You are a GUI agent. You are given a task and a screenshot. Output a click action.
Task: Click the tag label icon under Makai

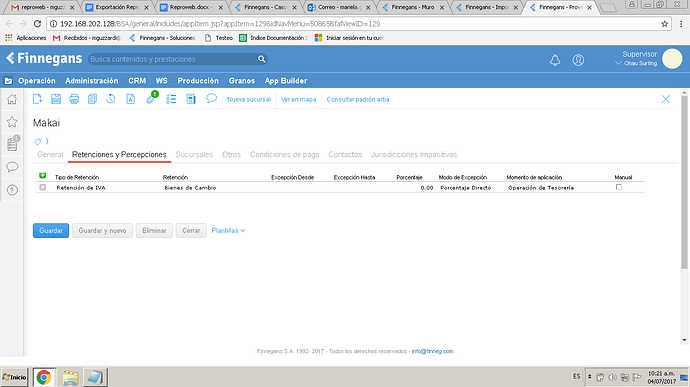pos(38,141)
